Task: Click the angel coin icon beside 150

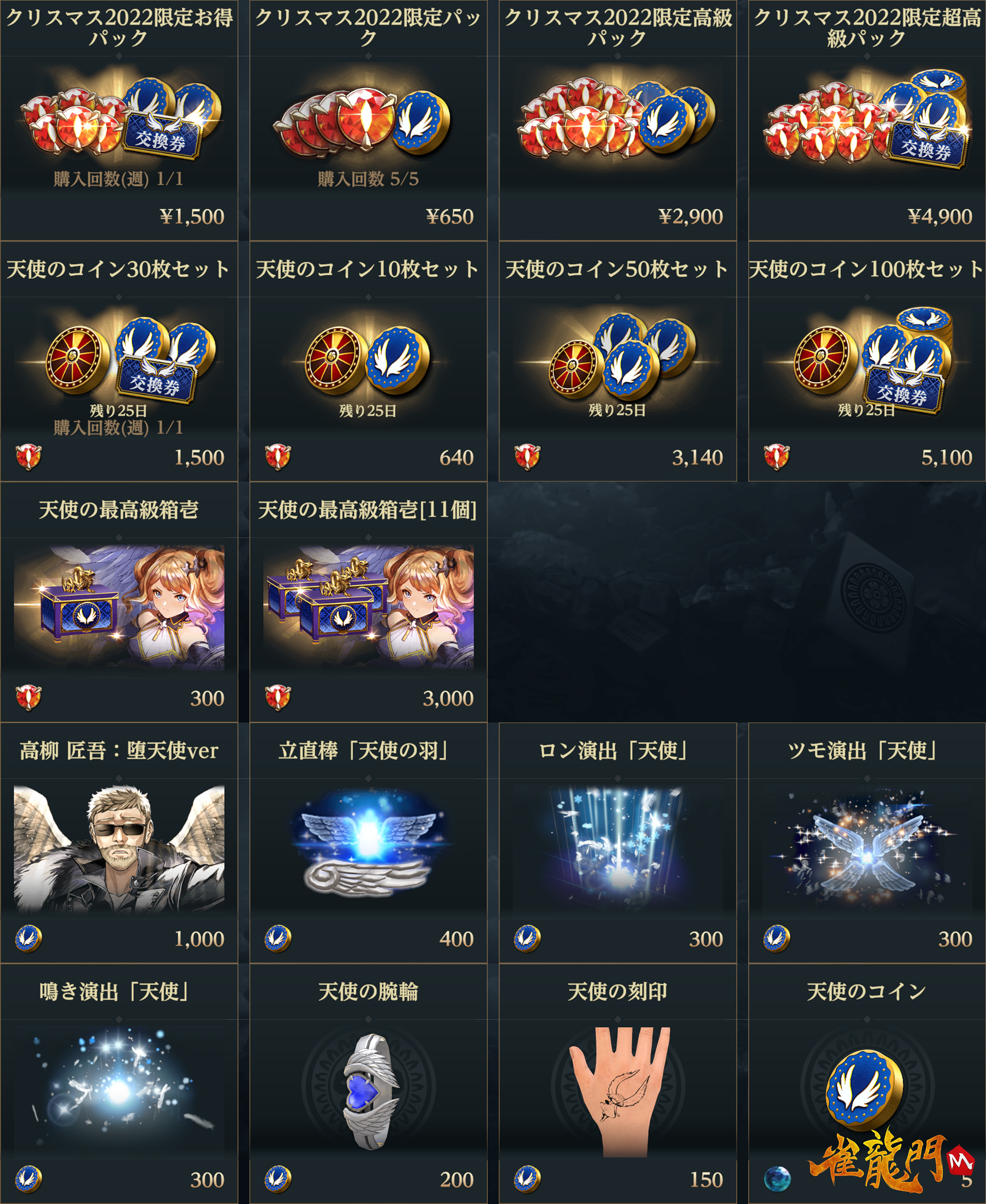Action: tap(527, 1179)
